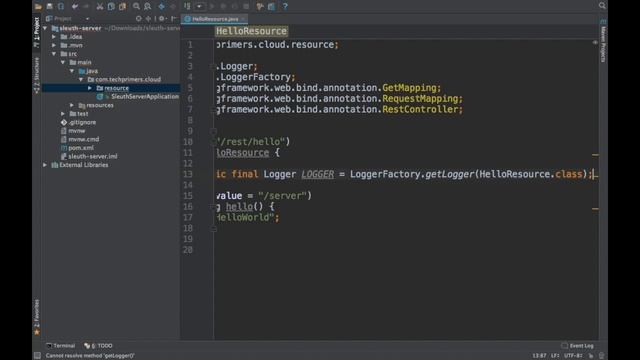Click the Replace toolbar icon
Image resolution: width=640 pixels, height=360 pixels.
(x=147, y=6)
